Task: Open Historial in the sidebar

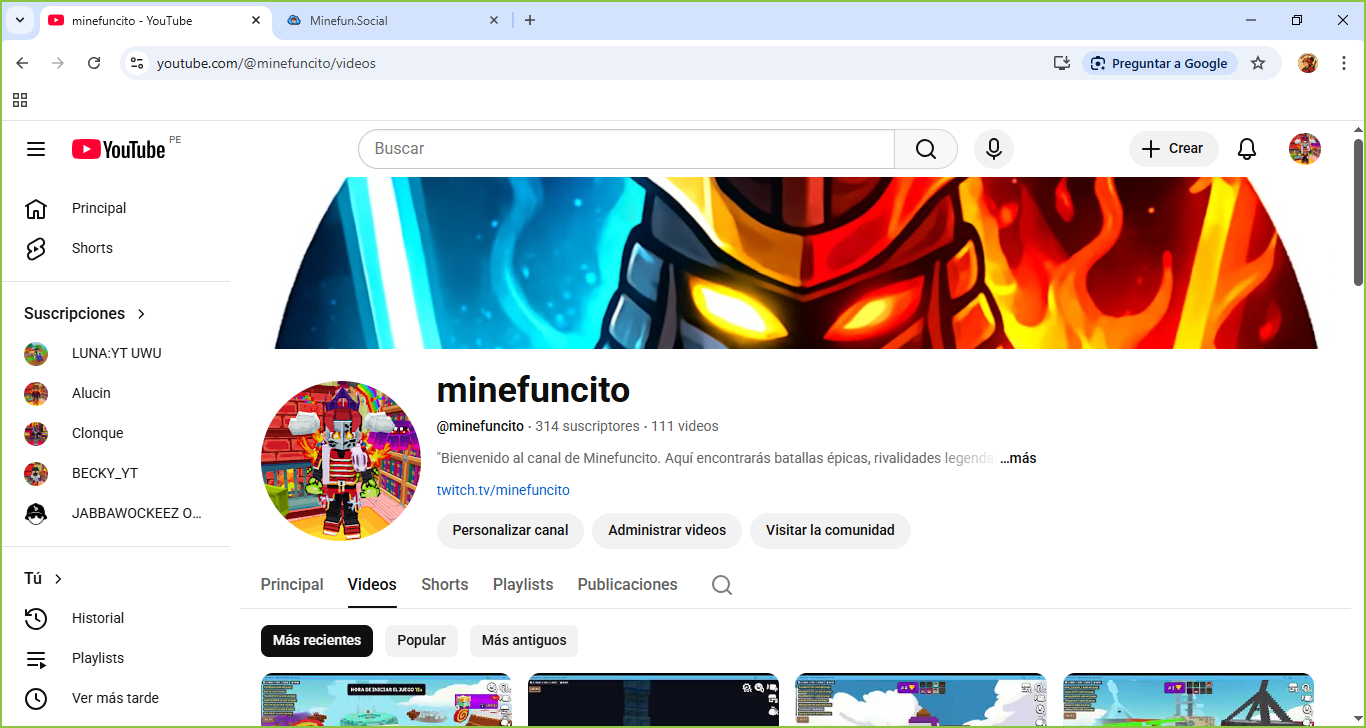Action: point(98,618)
